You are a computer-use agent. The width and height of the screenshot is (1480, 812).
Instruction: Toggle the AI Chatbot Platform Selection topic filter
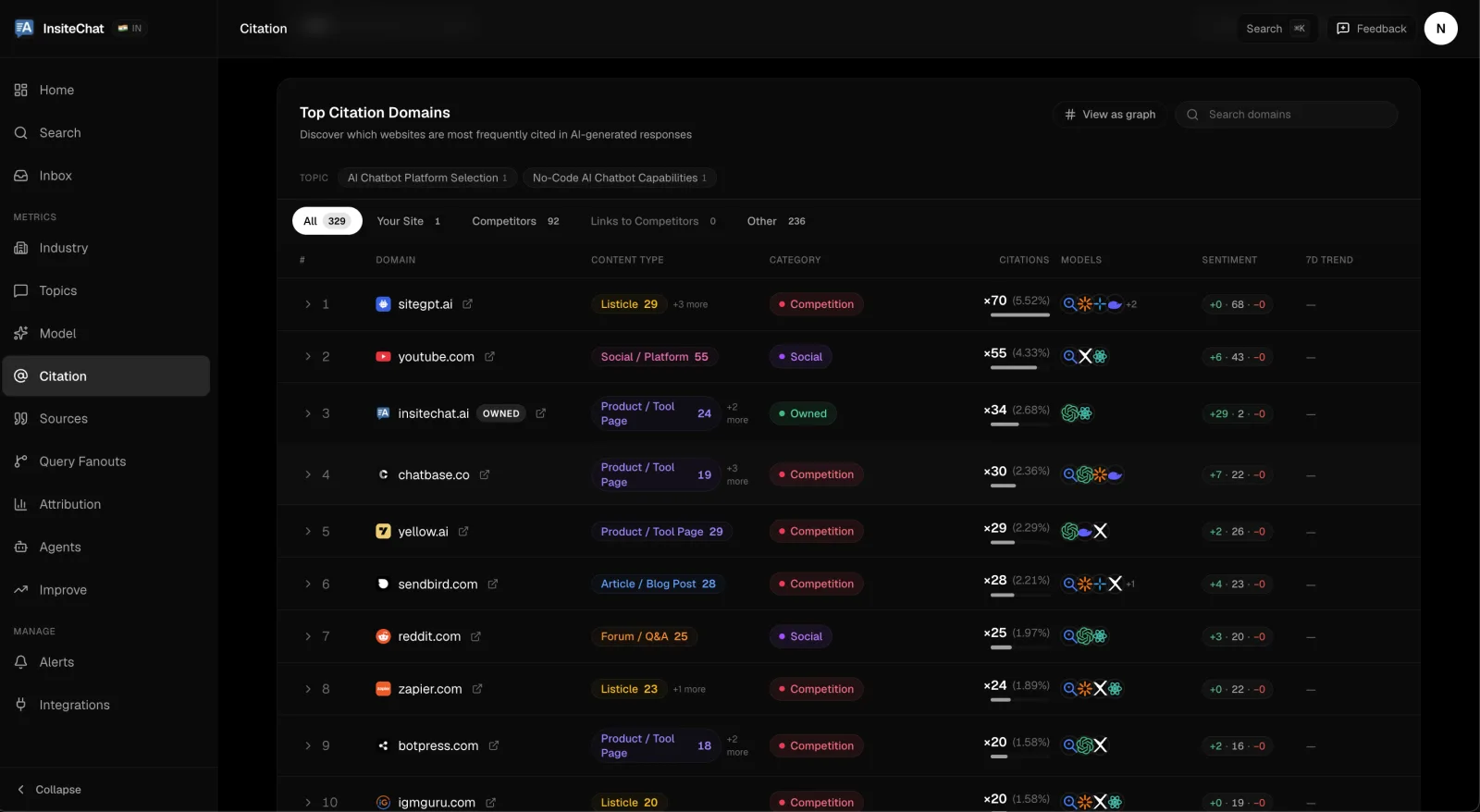tap(426, 178)
